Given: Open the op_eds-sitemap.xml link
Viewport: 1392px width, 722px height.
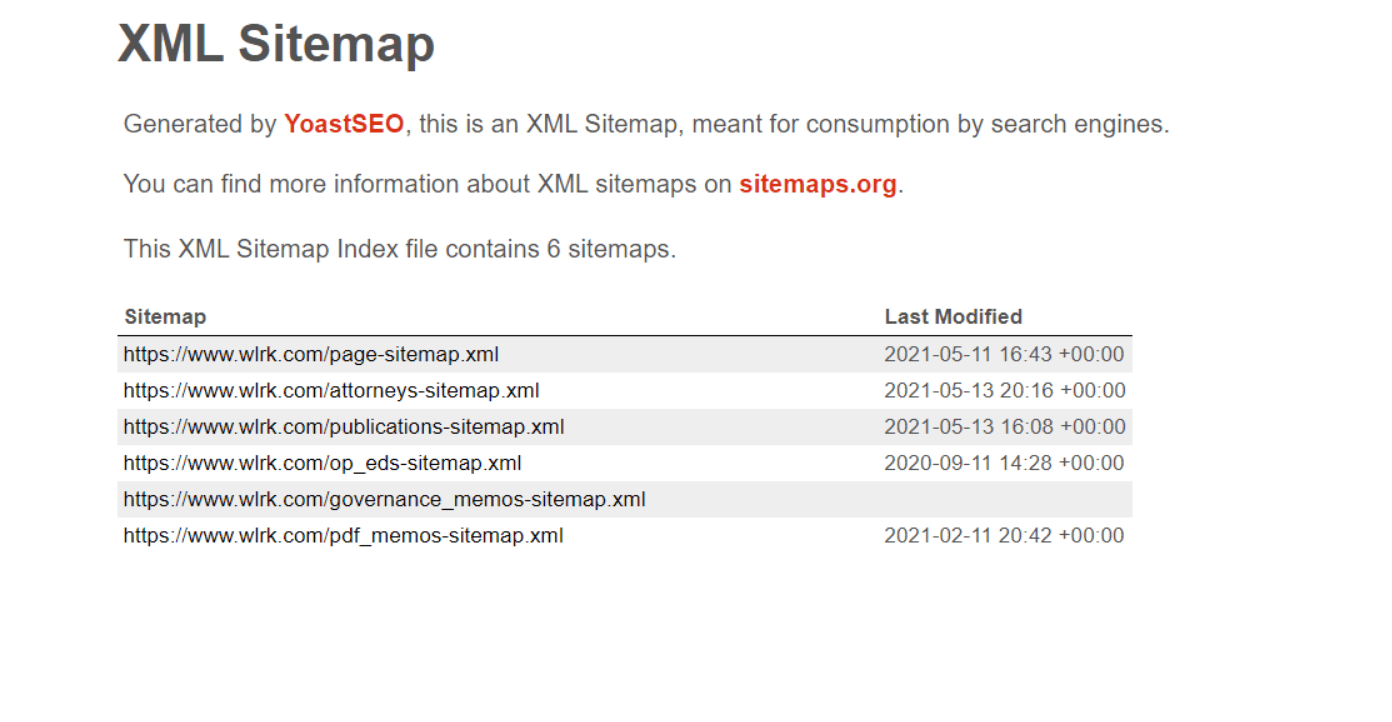Looking at the screenshot, I should click(x=322, y=463).
